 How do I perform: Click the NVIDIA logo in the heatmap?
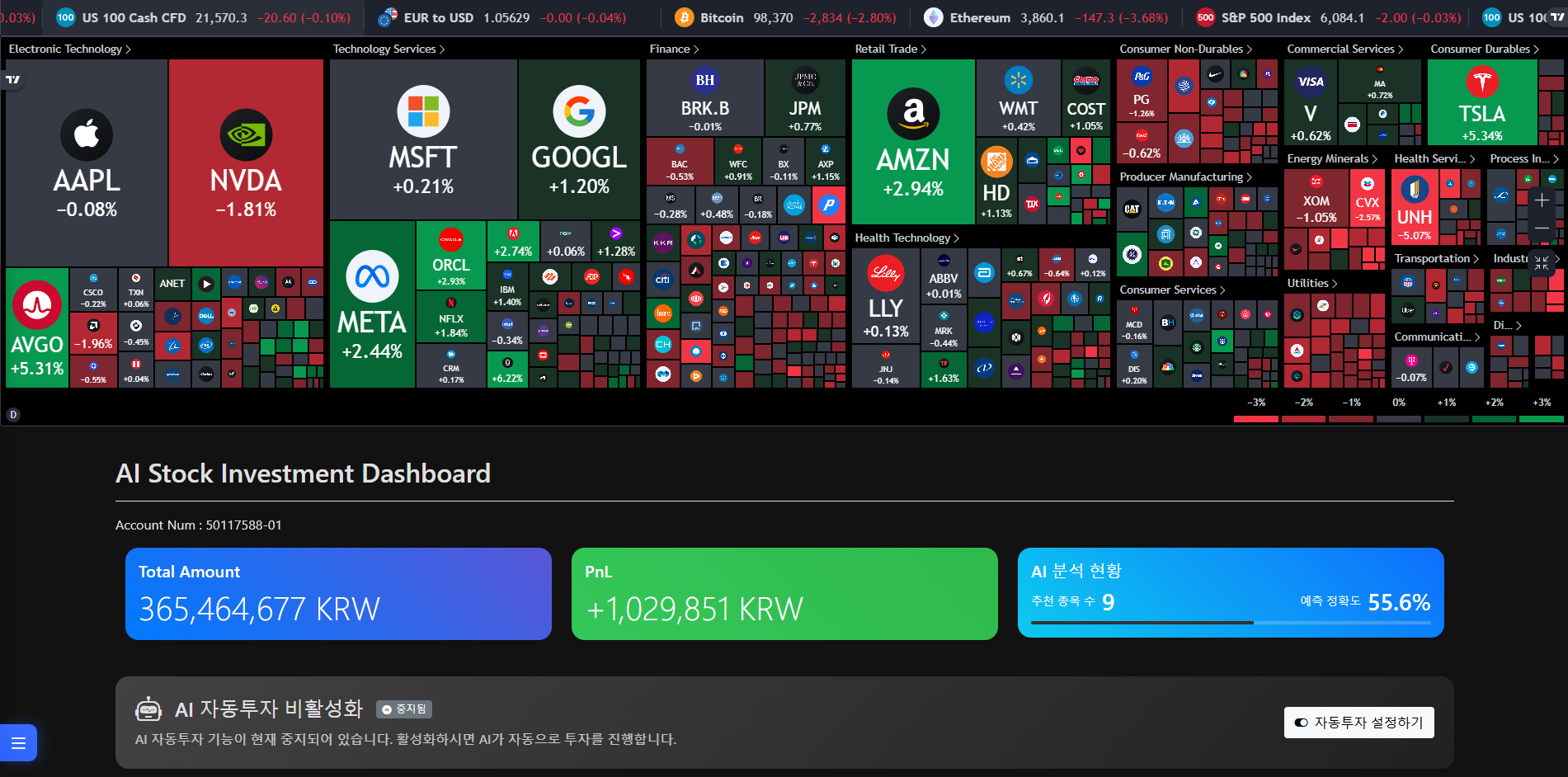click(x=246, y=134)
